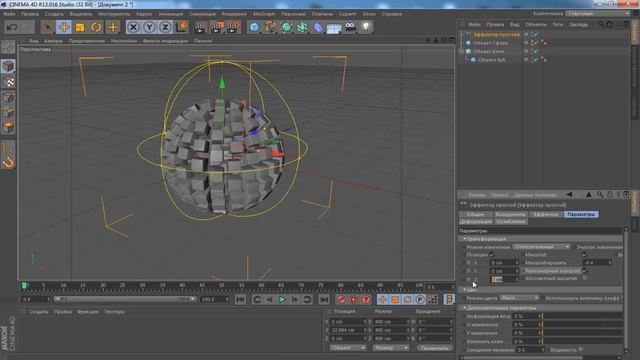Open the green NURBS generator icon
Image resolution: width=640 pixels, height=360 pixels.
tap(286, 27)
